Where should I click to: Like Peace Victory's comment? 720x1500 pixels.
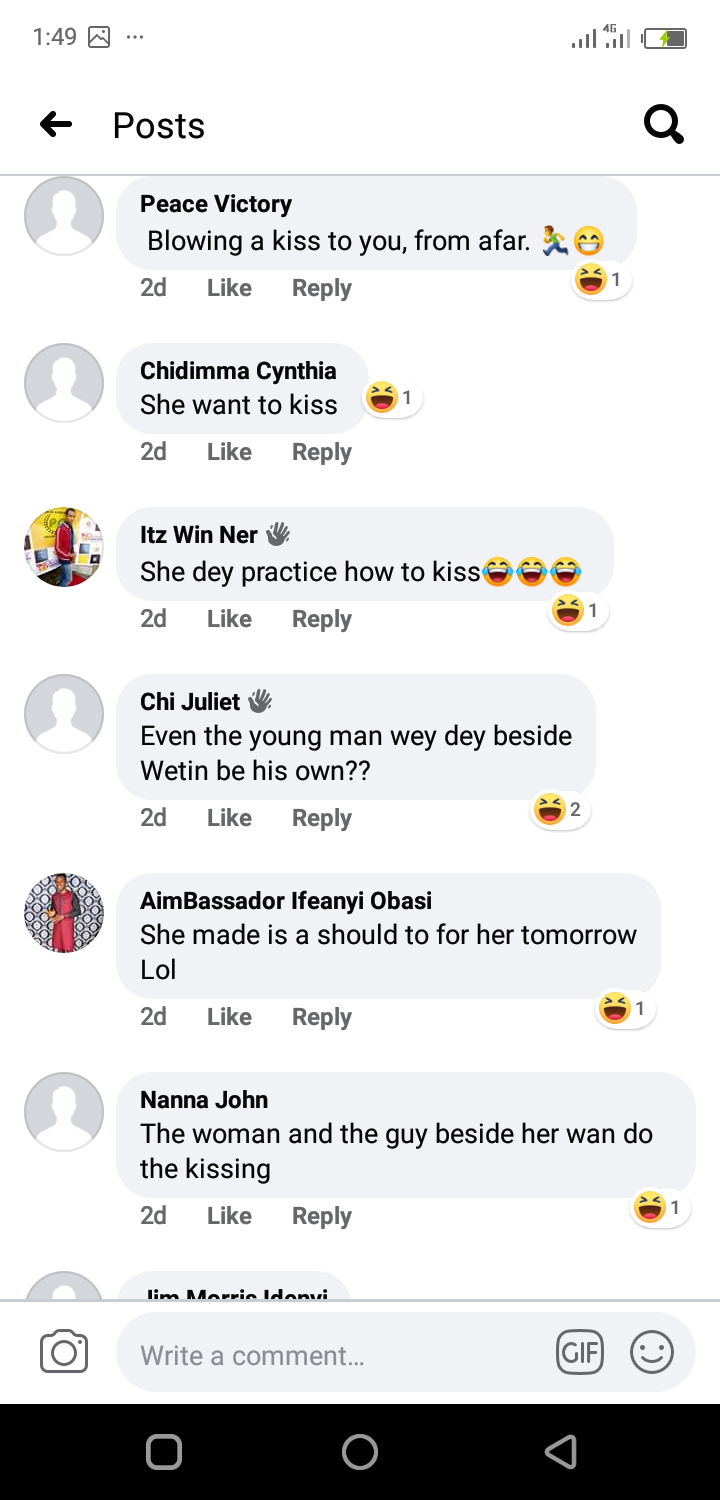pyautogui.click(x=229, y=288)
